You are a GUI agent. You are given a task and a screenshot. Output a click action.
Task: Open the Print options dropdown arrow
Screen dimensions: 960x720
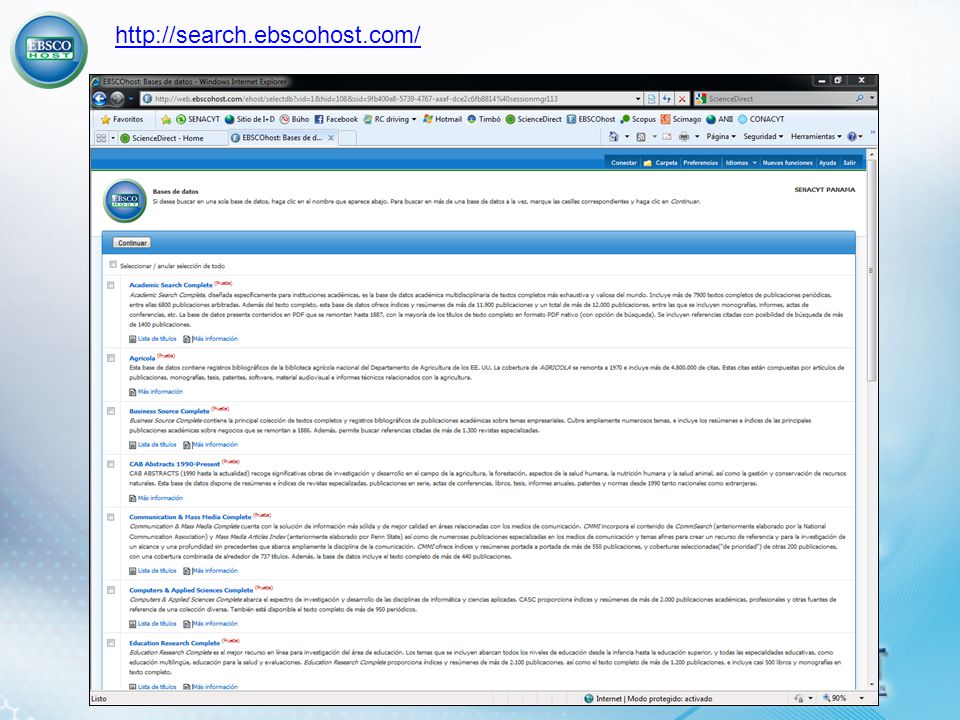point(697,137)
